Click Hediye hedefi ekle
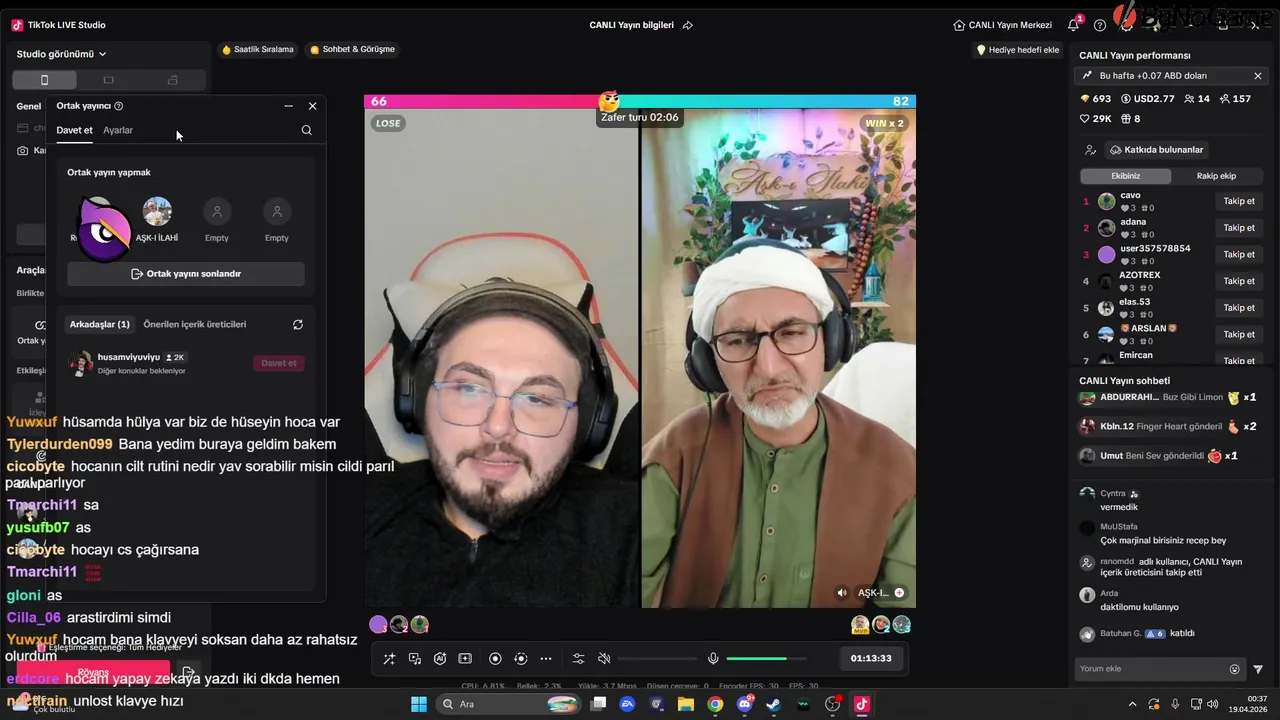This screenshot has height=720, width=1280. tap(1017, 50)
